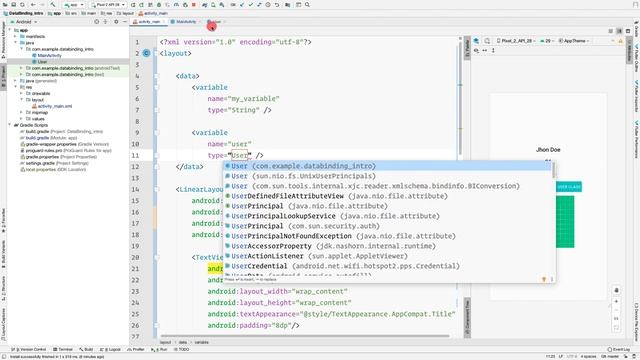This screenshot has width=640, height=360.
Task: Click the design surface layers icon in preview
Action: [x=476, y=41]
